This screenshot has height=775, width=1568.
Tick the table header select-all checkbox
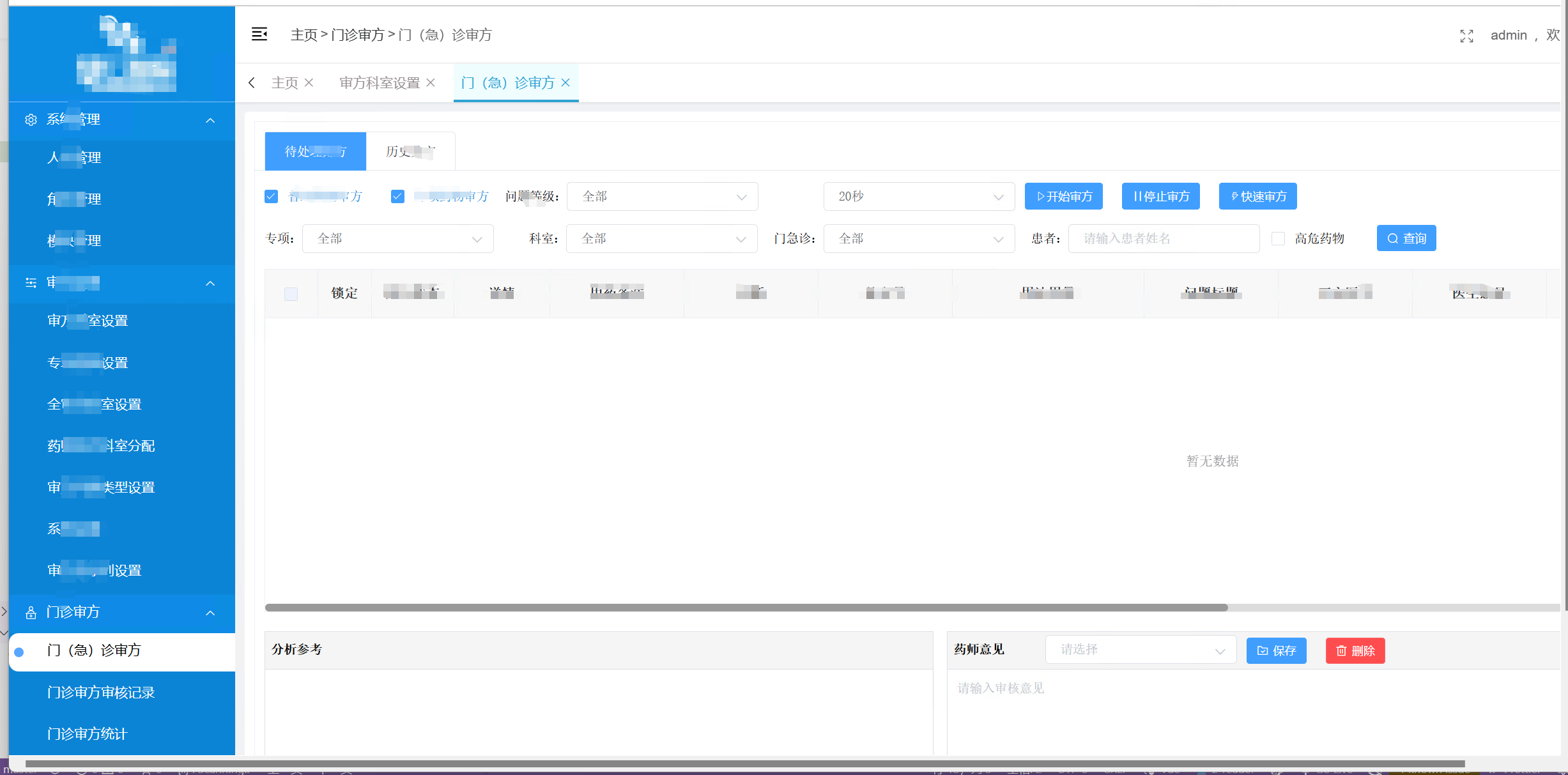pyautogui.click(x=291, y=294)
